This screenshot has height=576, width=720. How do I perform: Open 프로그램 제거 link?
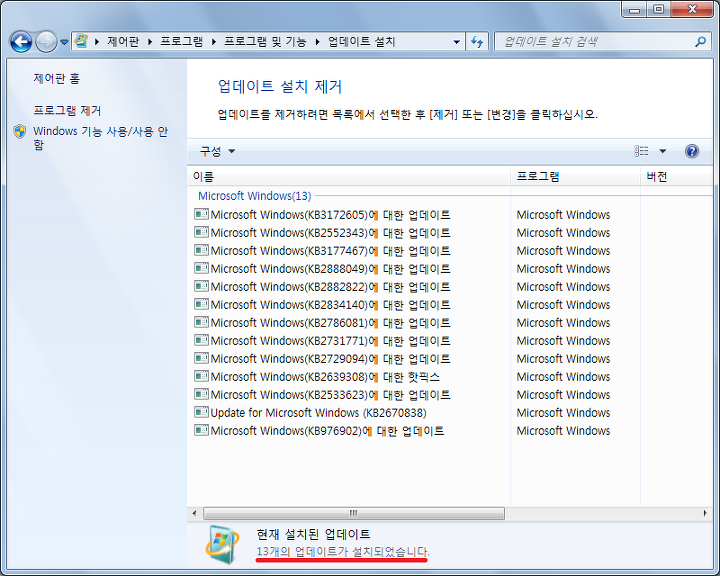(x=67, y=110)
